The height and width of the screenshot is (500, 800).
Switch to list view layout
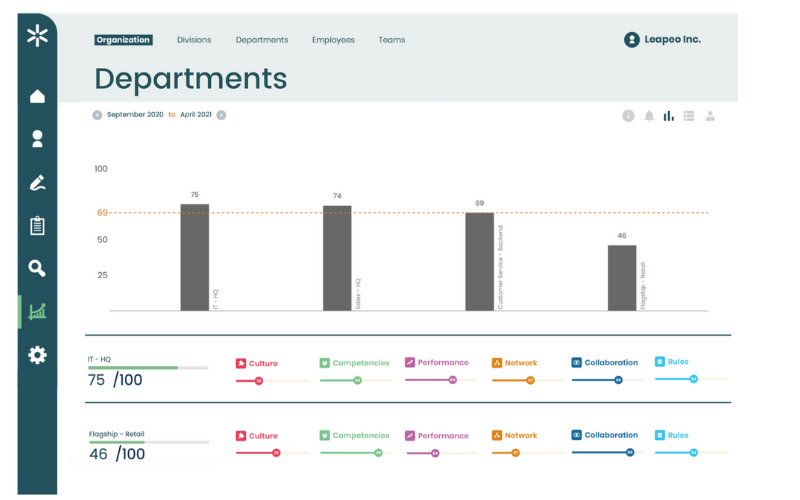click(x=689, y=116)
